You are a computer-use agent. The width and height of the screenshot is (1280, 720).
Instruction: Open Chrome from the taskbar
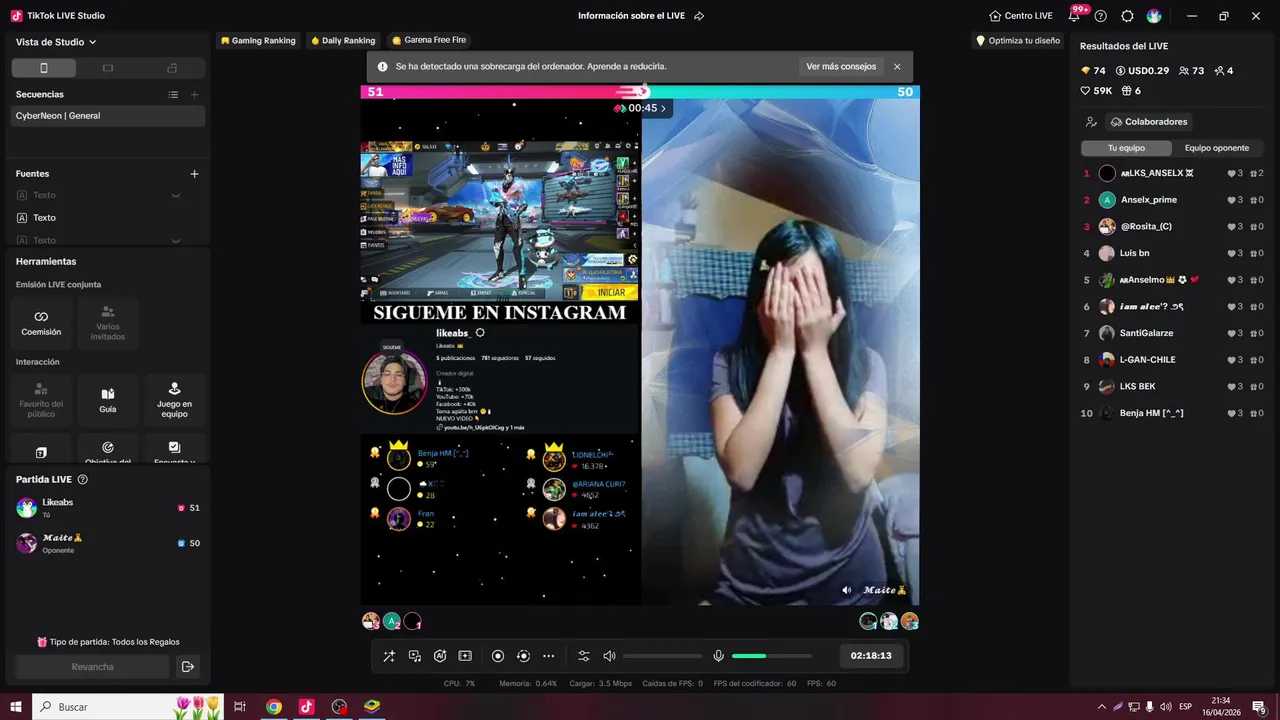tap(274, 707)
